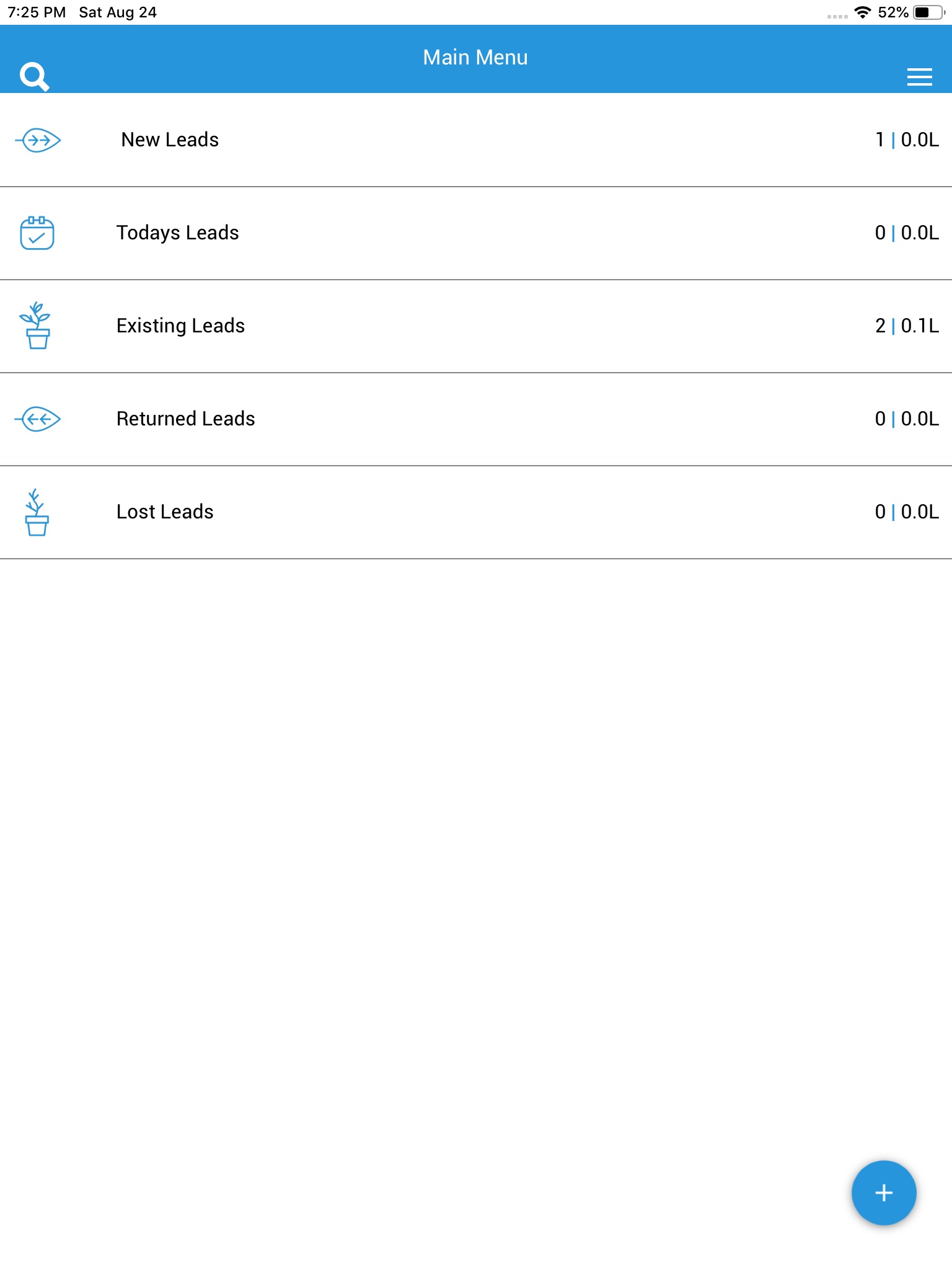Open the New Leads menu item
This screenshot has height=1270, width=952.
point(170,140)
